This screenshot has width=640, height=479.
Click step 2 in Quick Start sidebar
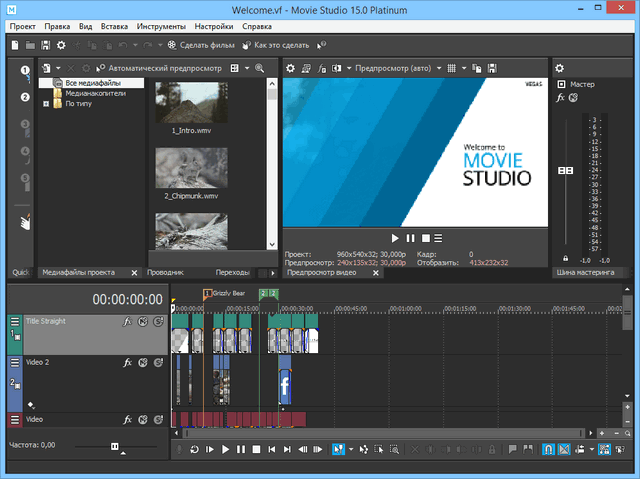(x=25, y=97)
